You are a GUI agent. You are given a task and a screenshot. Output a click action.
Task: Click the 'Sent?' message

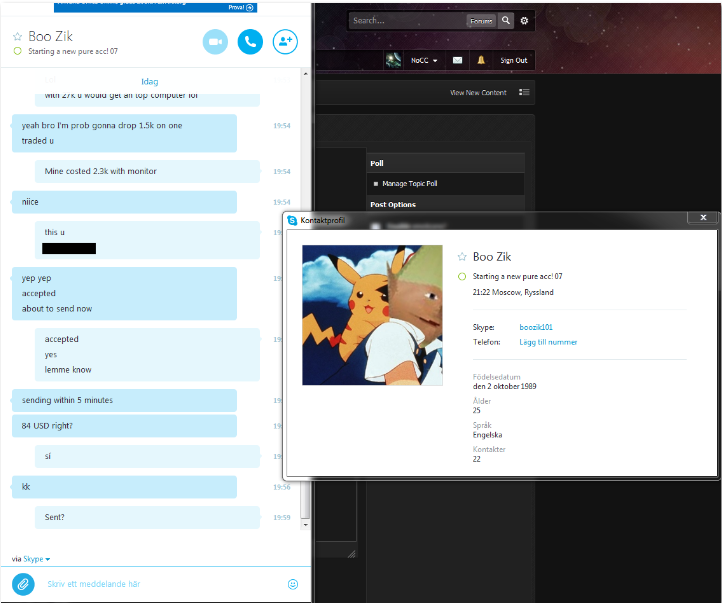(147, 517)
